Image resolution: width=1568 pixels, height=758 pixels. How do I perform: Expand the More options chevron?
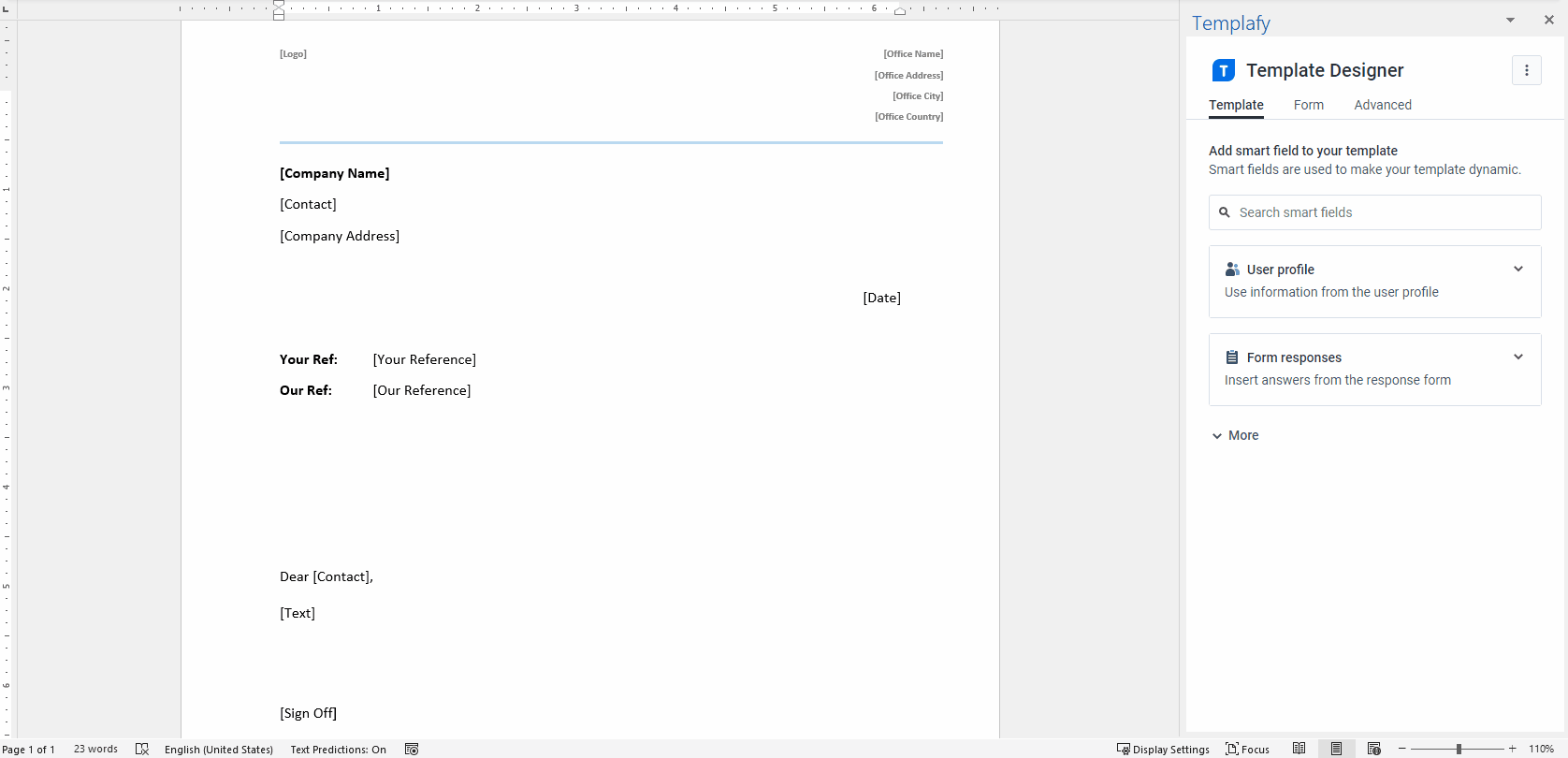[1217, 436]
